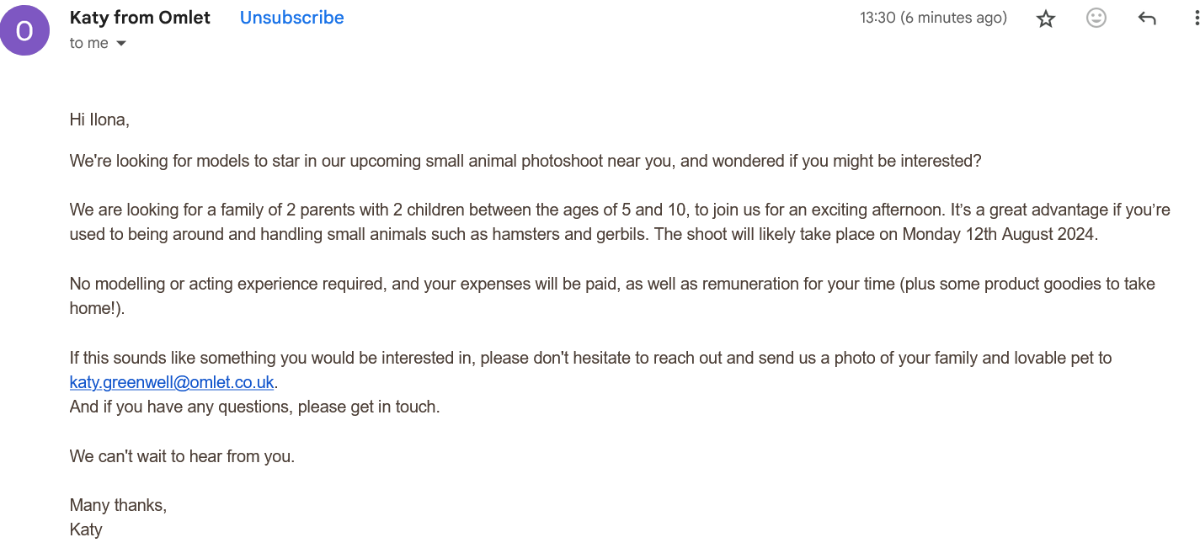The height and width of the screenshot is (548, 1200).
Task: Unsubscribe from Omlet emails
Action: tap(292, 17)
